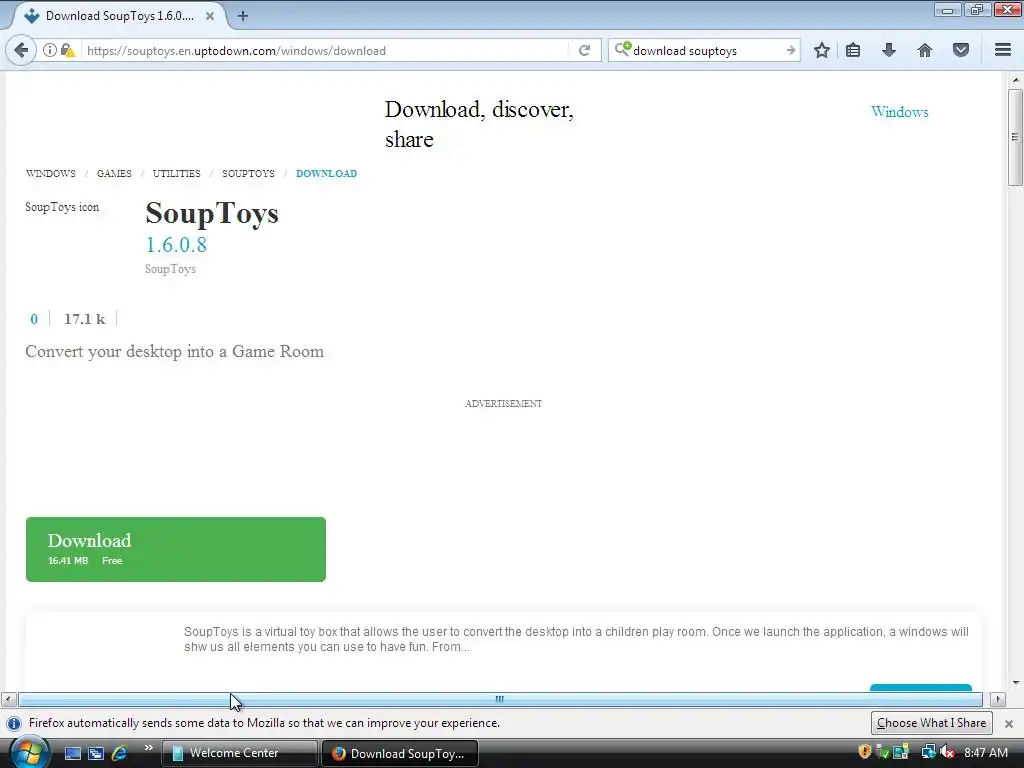Expand quick launch overflow chevron
The height and width of the screenshot is (768, 1024).
pyautogui.click(x=148, y=748)
